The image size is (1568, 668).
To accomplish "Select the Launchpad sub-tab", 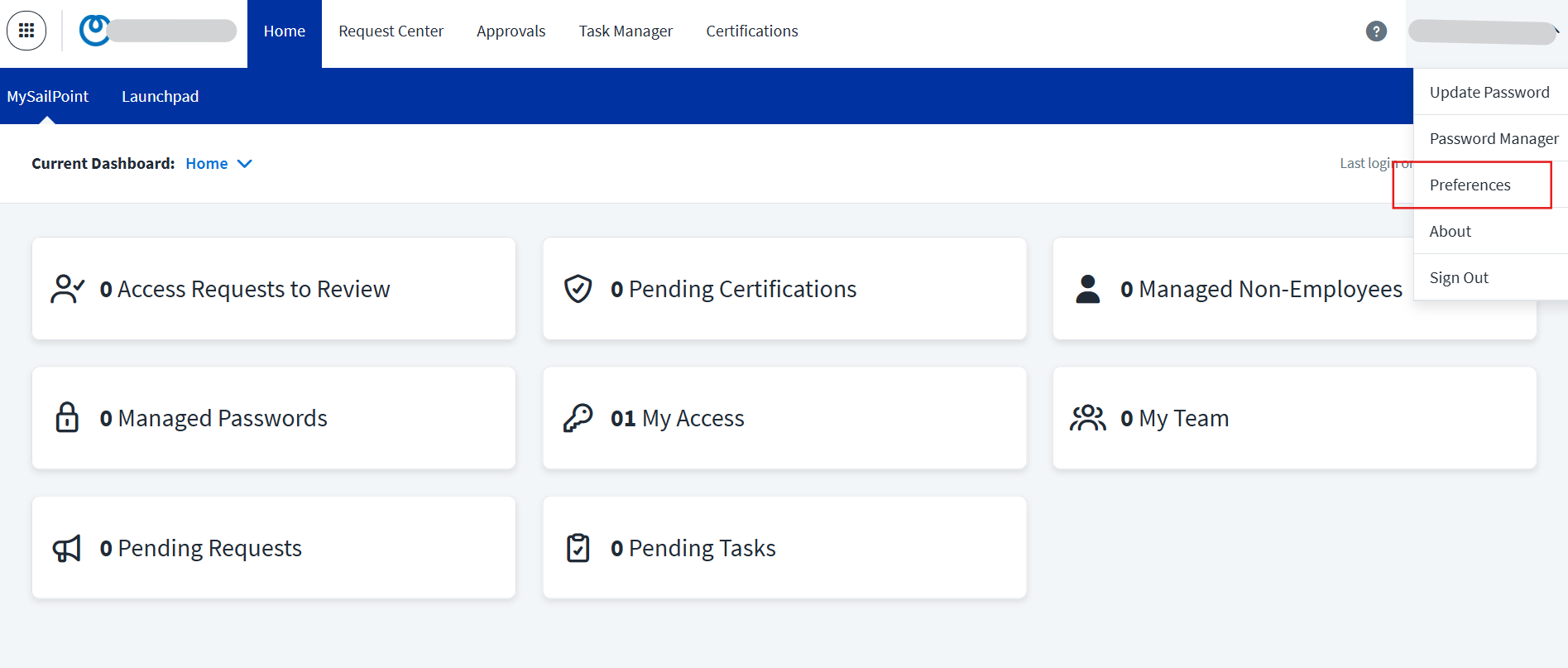I will pos(160,96).
